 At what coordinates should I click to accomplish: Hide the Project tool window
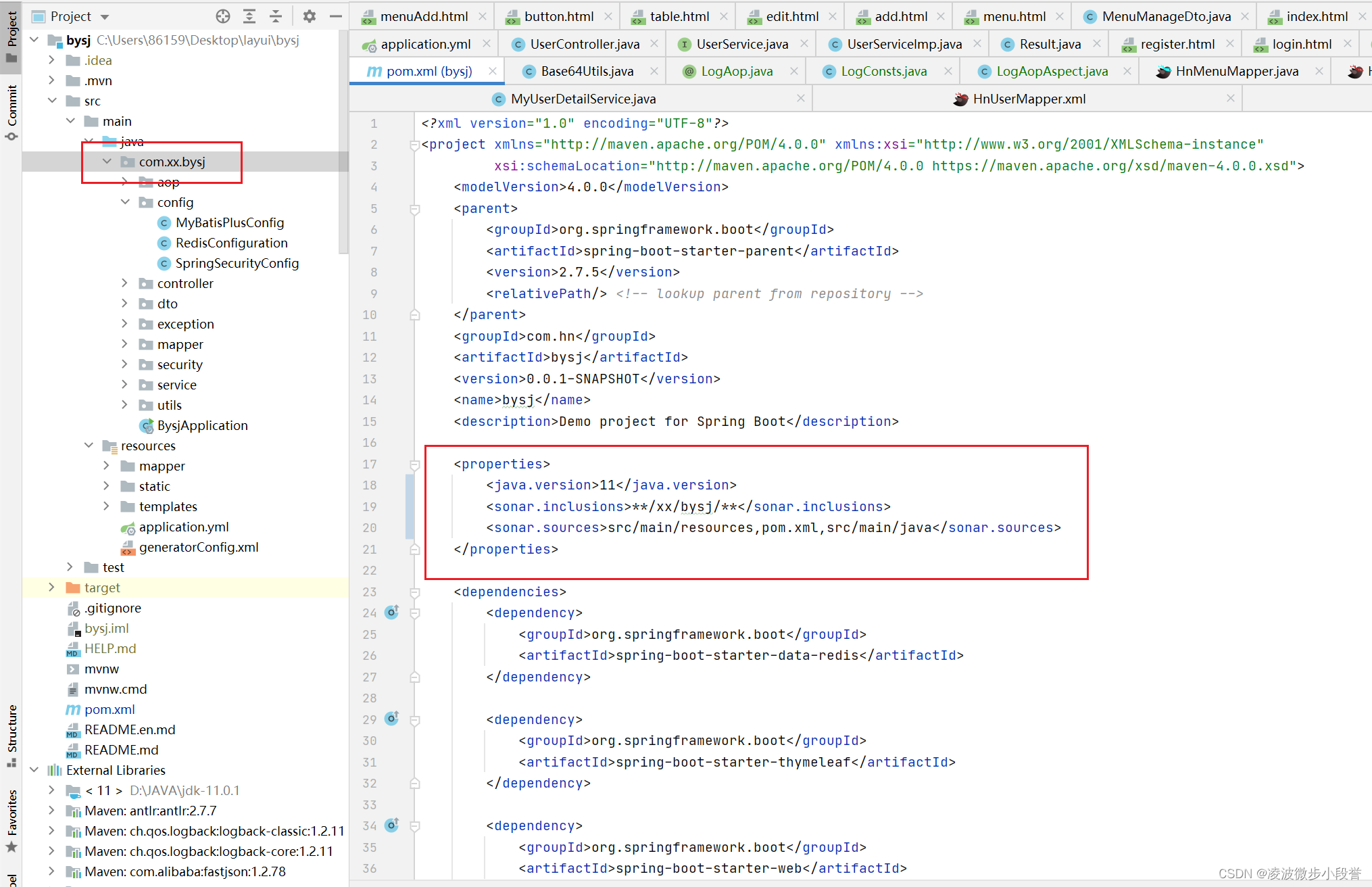click(336, 16)
